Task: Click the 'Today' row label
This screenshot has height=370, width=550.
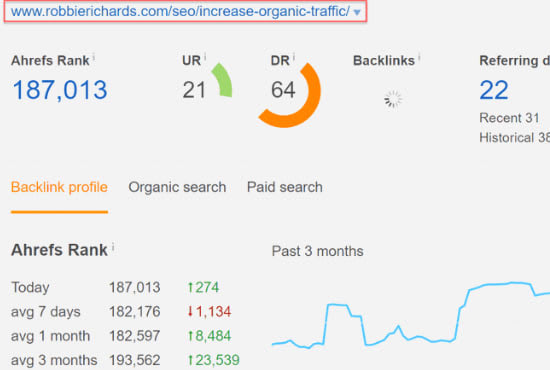Action: (30, 288)
